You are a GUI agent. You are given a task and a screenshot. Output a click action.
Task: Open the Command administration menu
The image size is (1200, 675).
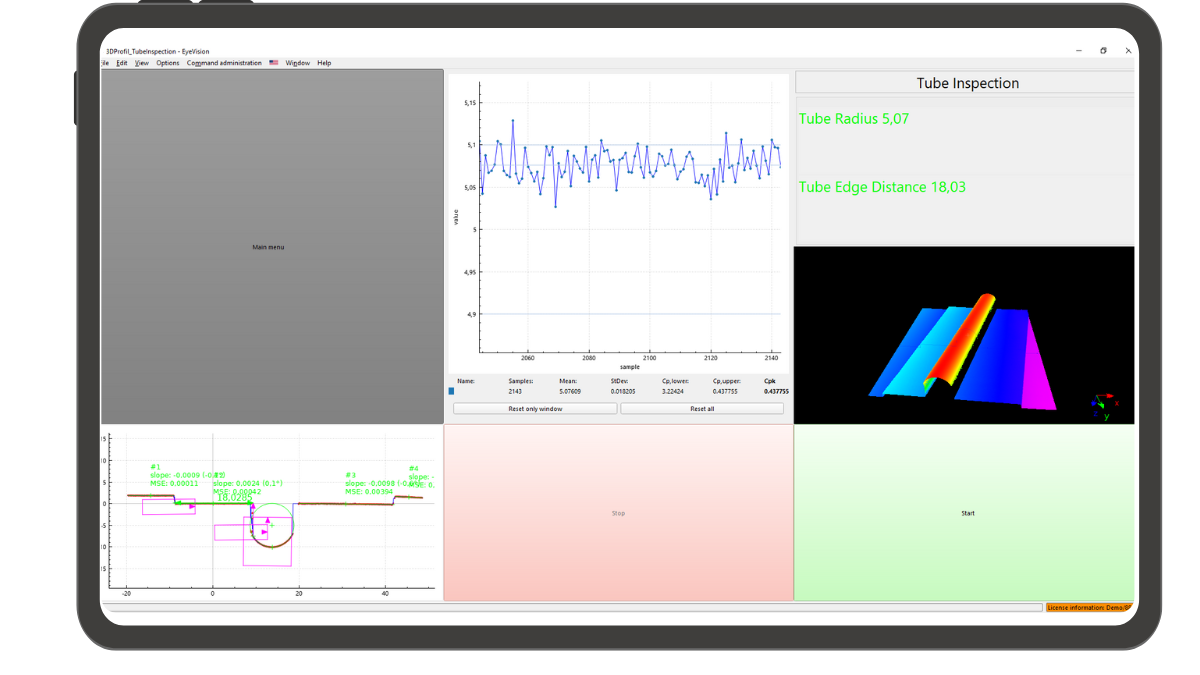224,63
